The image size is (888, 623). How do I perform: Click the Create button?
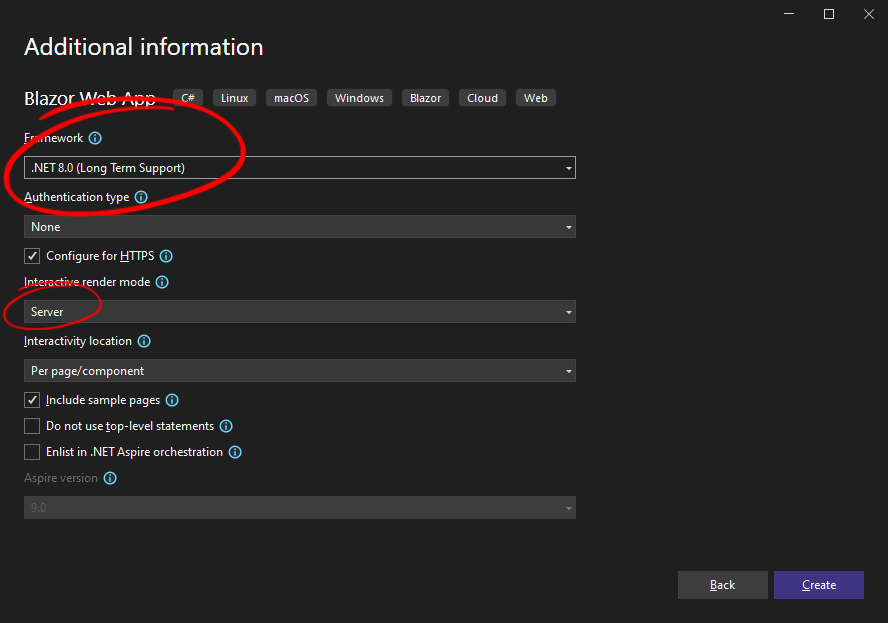(818, 585)
